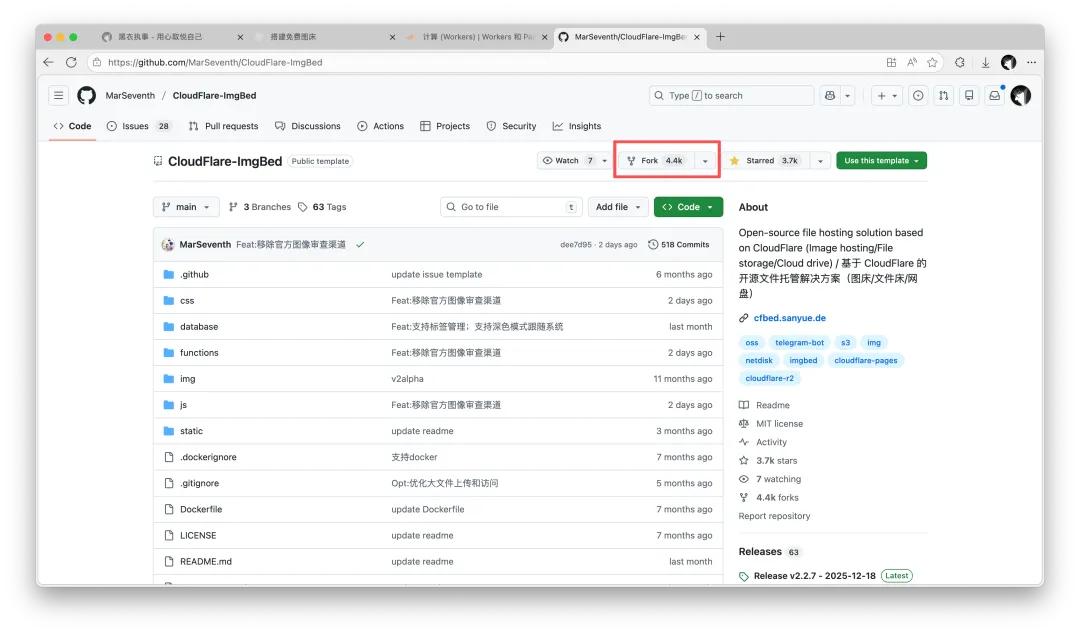The image size is (1080, 634).
Task: Open the browser three-dots settings menu
Action: (1031, 63)
